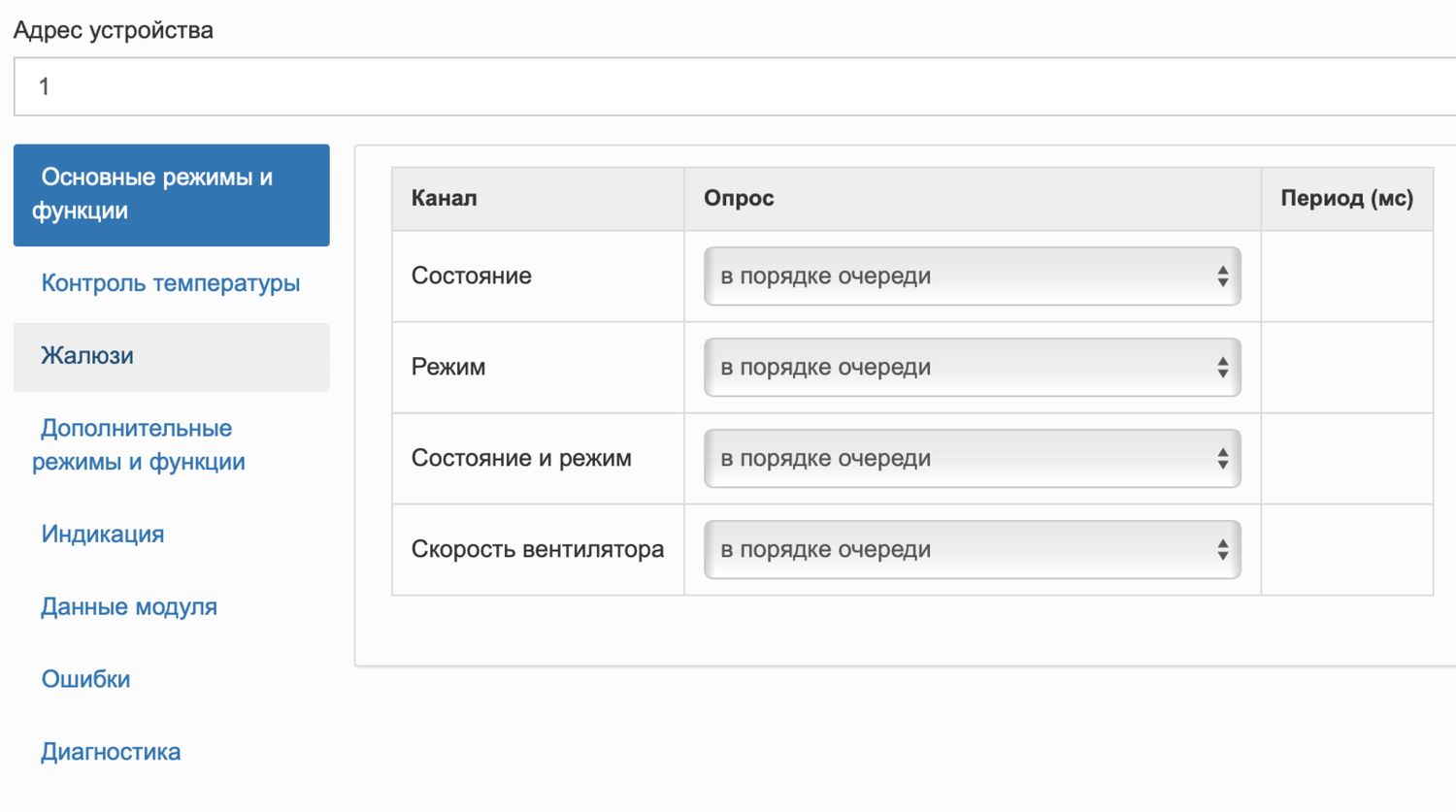Select the Жалюзи tab

pos(172,356)
